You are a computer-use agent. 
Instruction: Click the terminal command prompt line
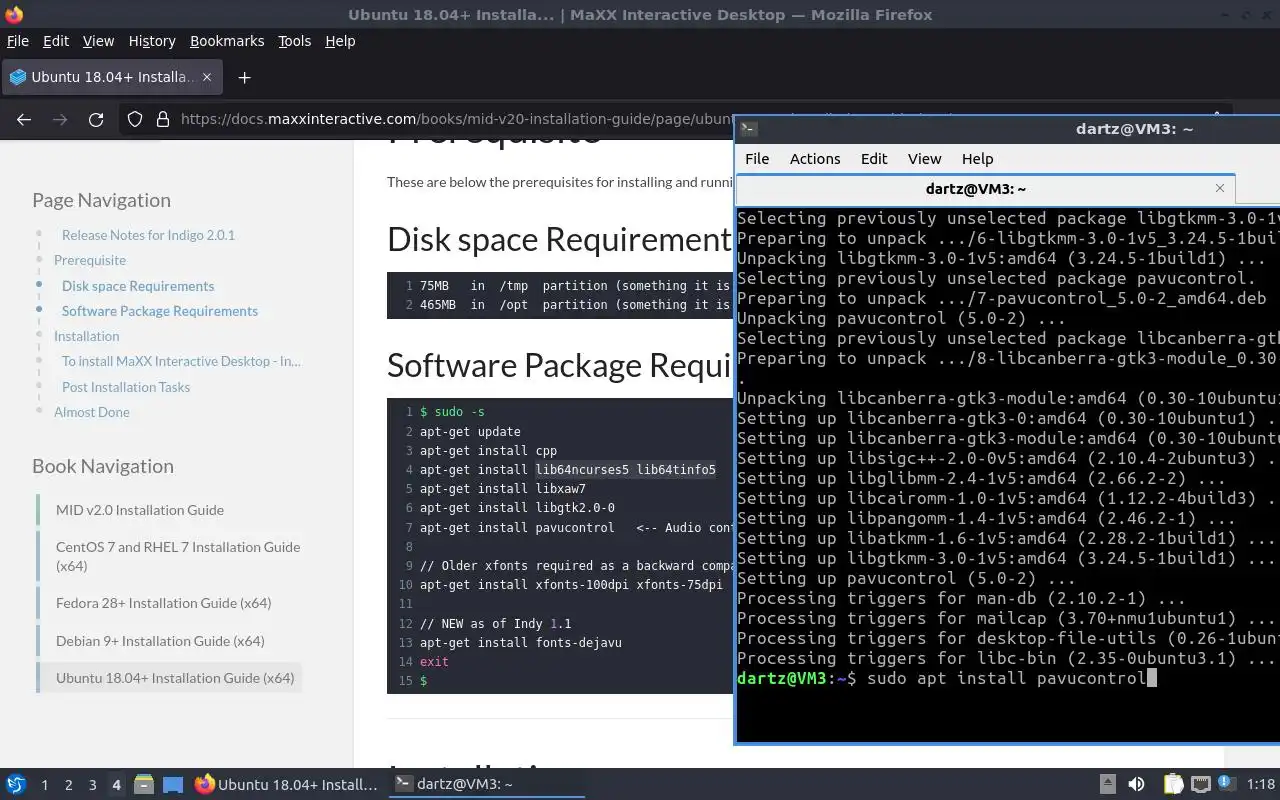pyautogui.click(x=947, y=678)
